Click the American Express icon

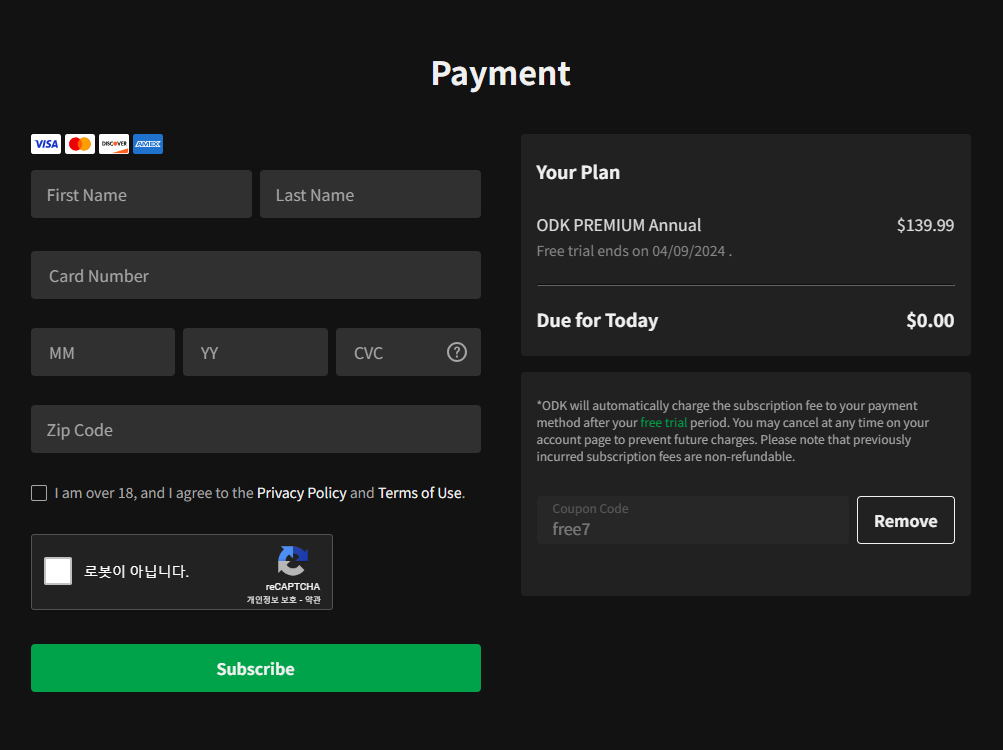pos(148,144)
